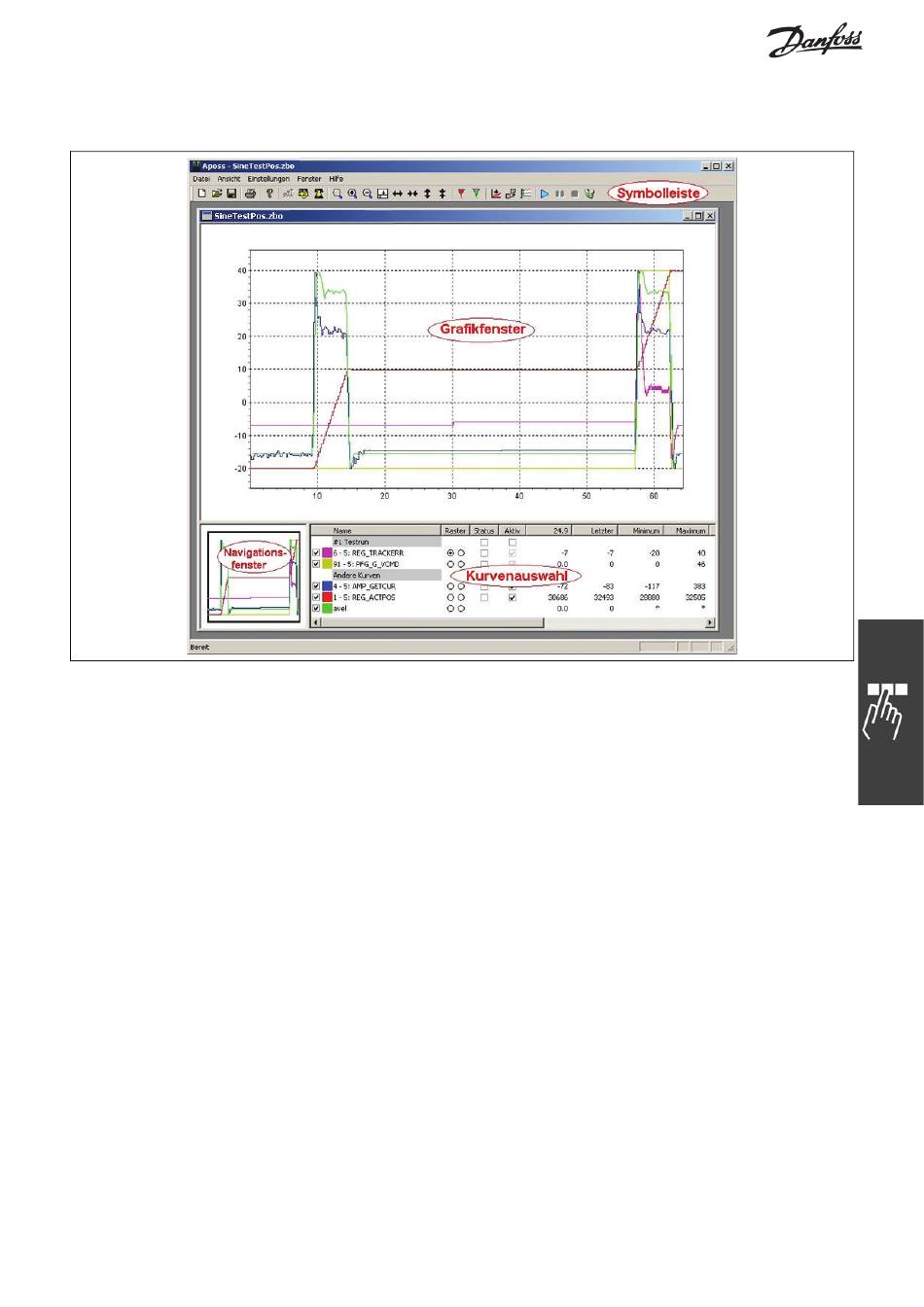
Task: Start recording with the blue play icon
Action: (x=545, y=194)
